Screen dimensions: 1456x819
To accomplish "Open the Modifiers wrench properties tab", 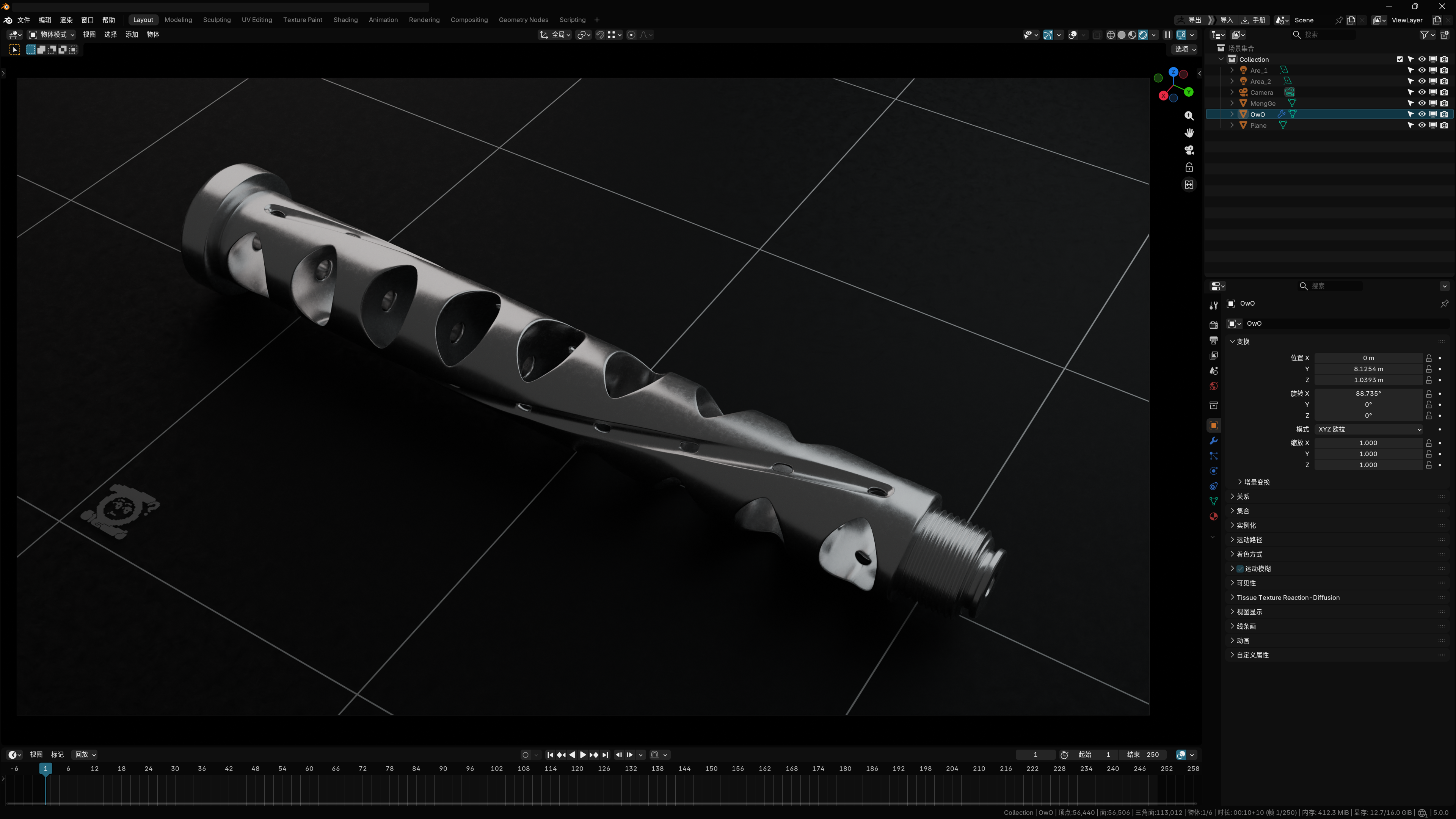I will (1213, 441).
